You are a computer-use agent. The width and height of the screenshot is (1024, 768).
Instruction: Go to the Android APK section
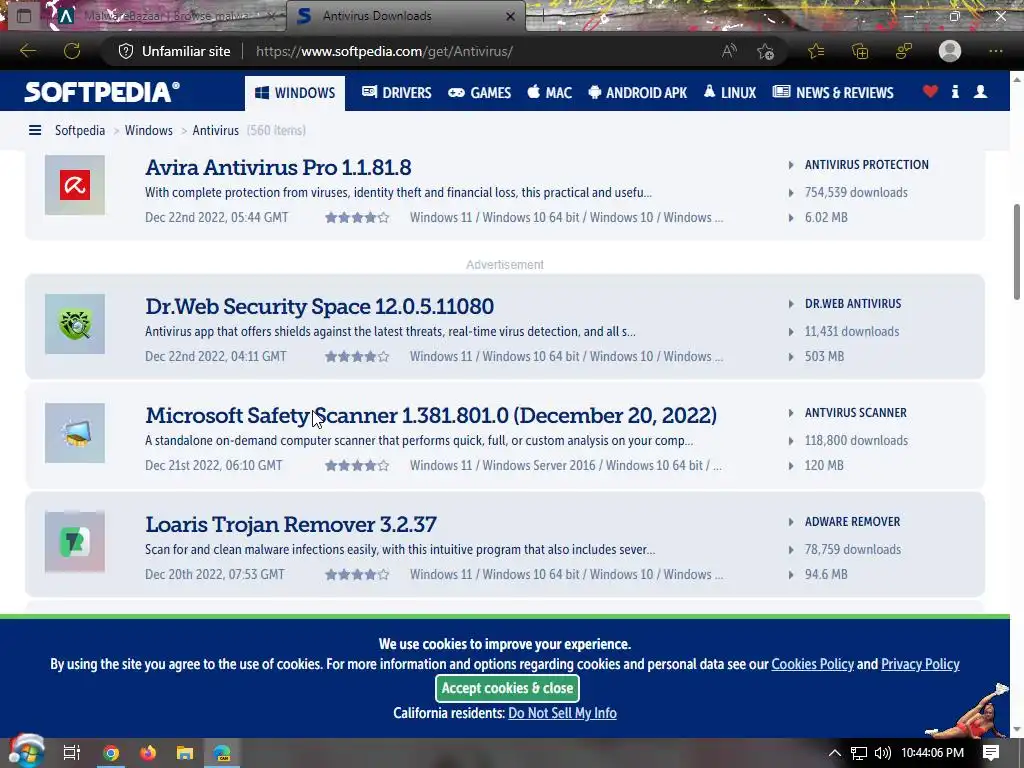tap(637, 93)
